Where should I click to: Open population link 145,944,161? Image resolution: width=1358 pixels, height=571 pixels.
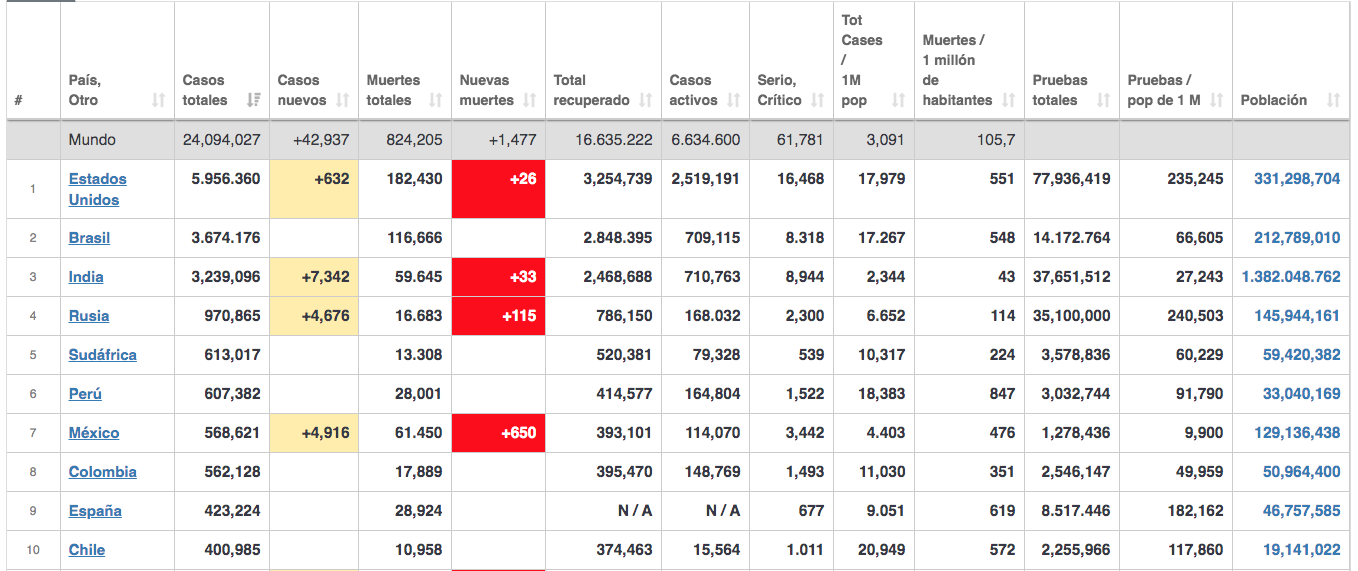coord(1297,316)
